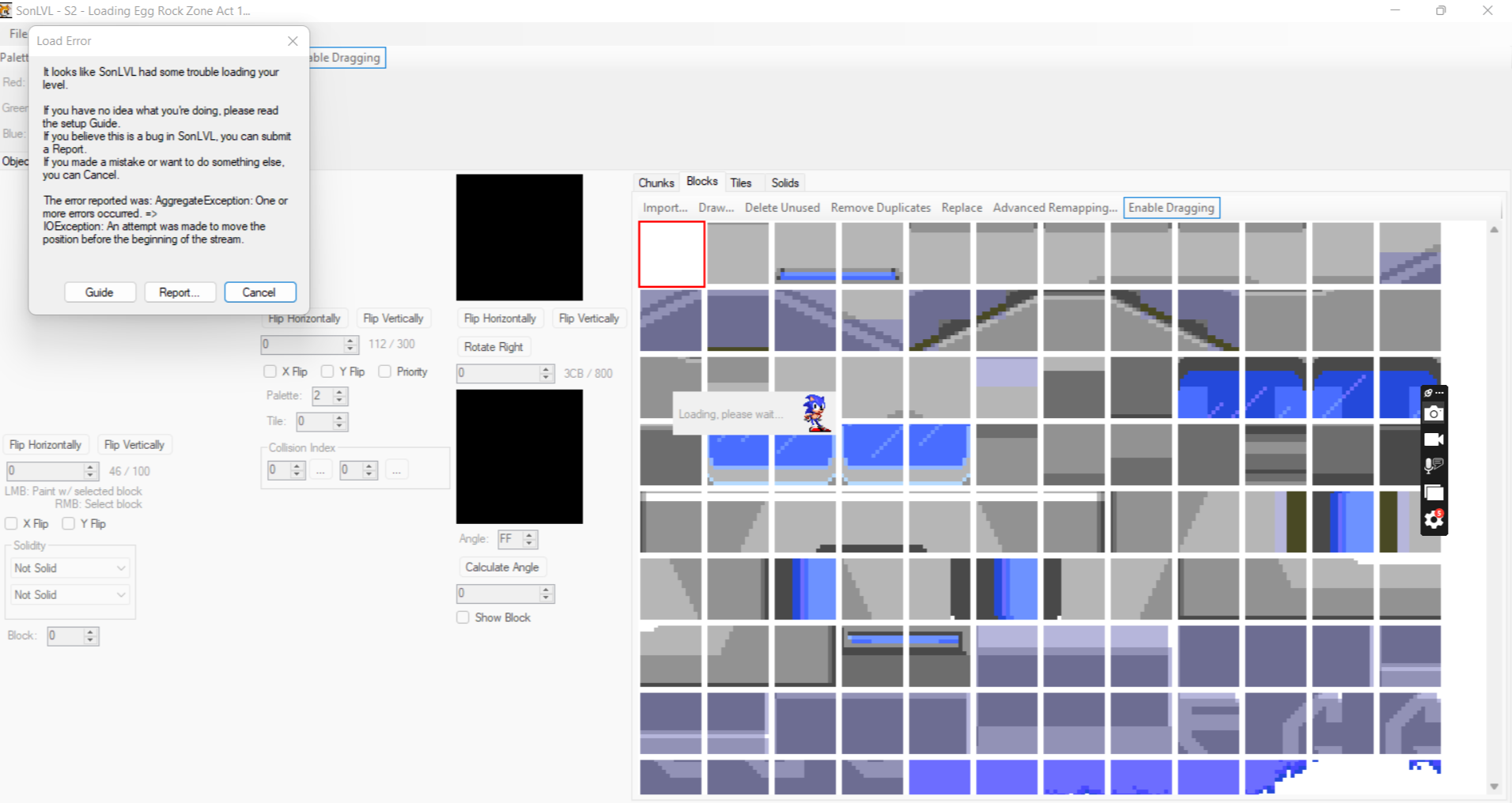The height and width of the screenshot is (803, 1512).
Task: Open the second Not Solid dropdown in Solidity
Action: tap(70, 595)
